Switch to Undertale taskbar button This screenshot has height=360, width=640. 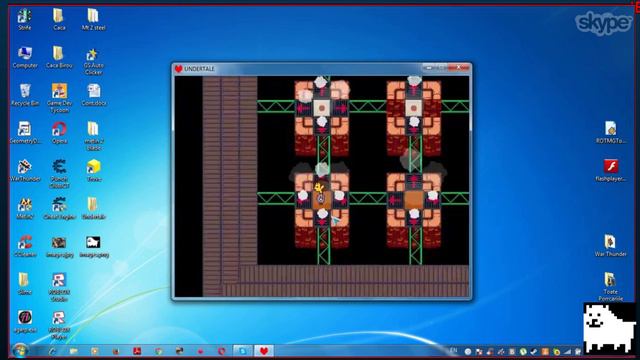coord(264,351)
